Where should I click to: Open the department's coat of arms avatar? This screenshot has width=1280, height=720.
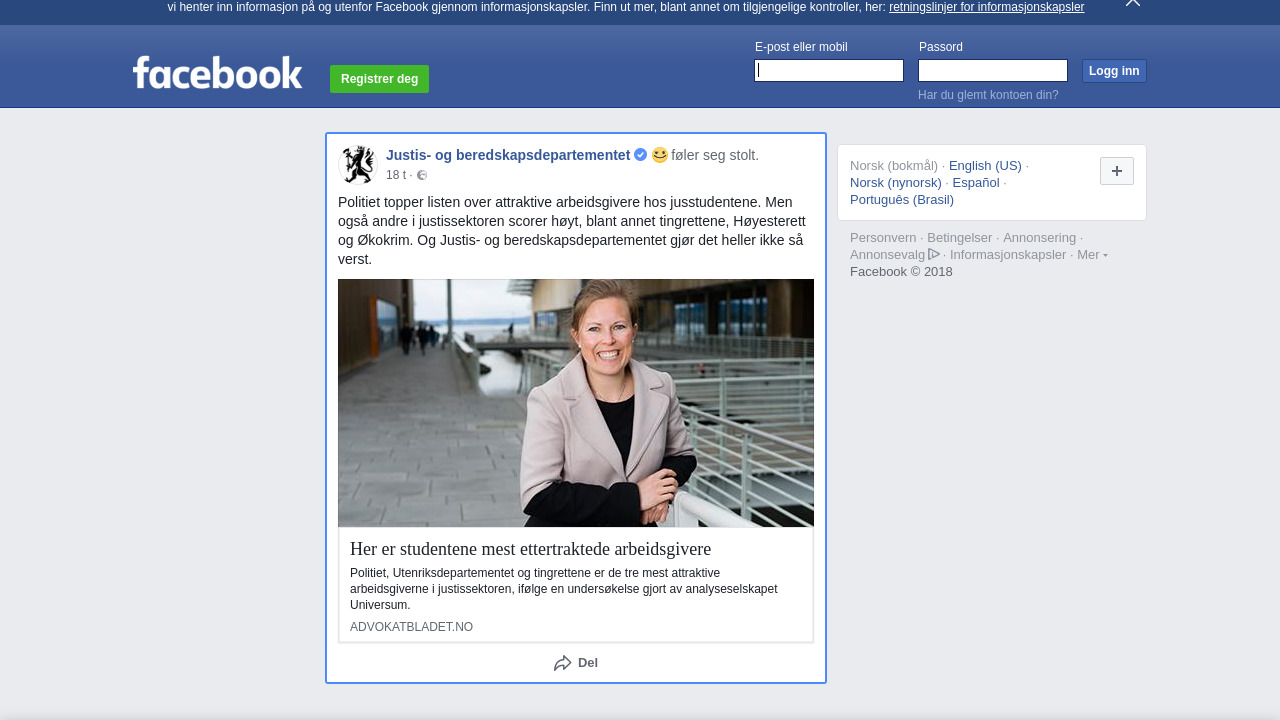click(x=357, y=164)
